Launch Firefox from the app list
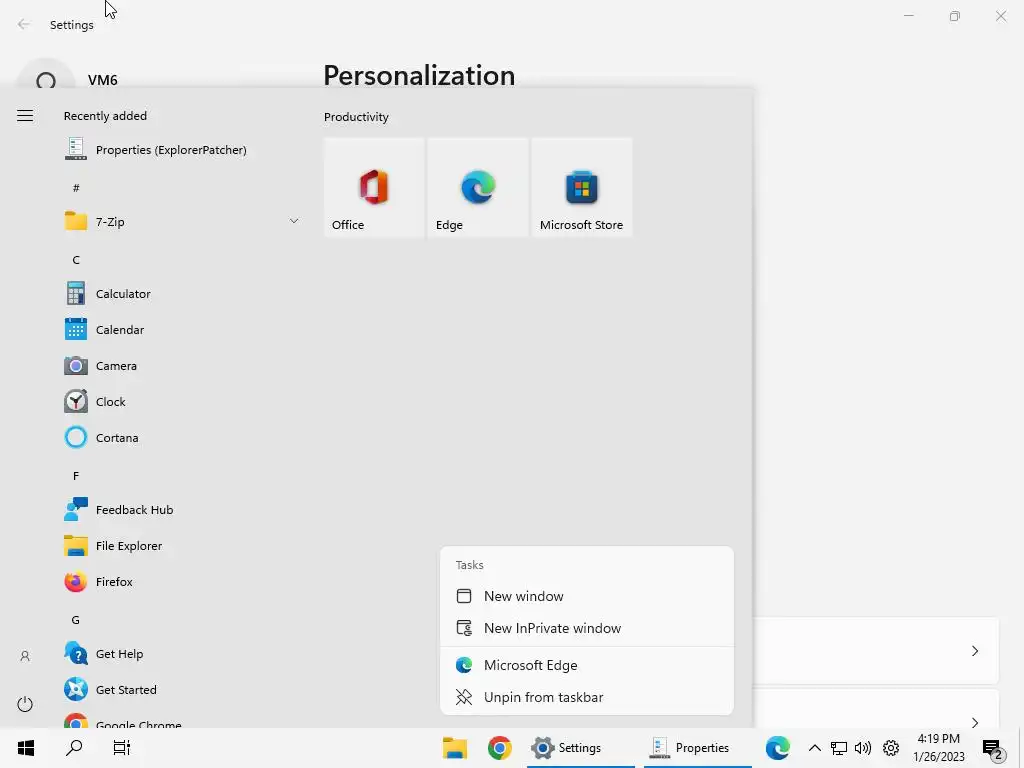1024x768 pixels. point(182,581)
